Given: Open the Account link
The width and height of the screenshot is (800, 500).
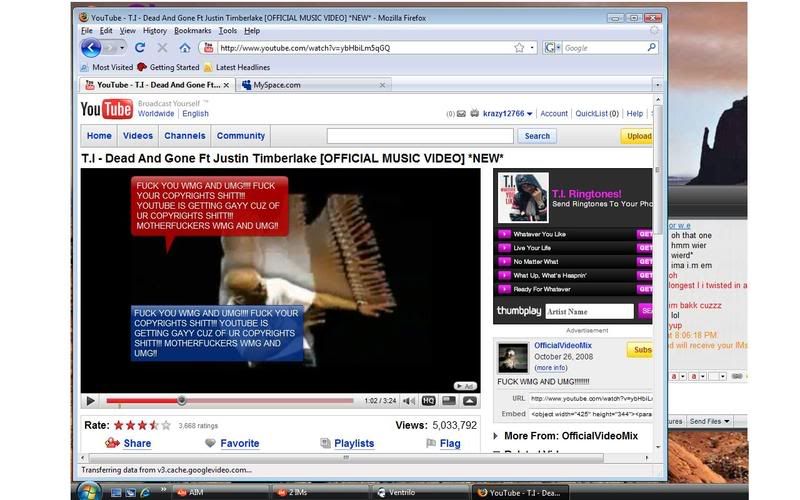Looking at the screenshot, I should pos(554,114).
